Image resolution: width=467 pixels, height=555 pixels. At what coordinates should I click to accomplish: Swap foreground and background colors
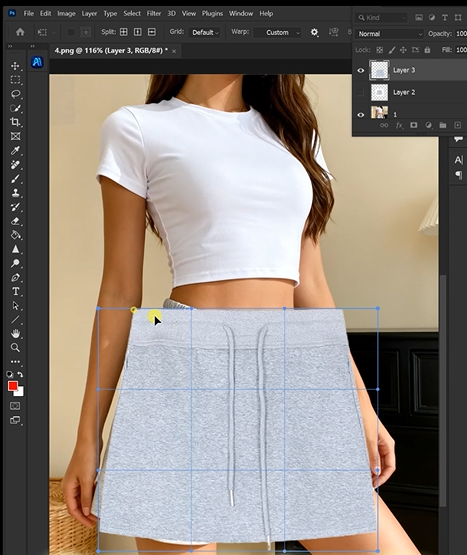[20, 374]
